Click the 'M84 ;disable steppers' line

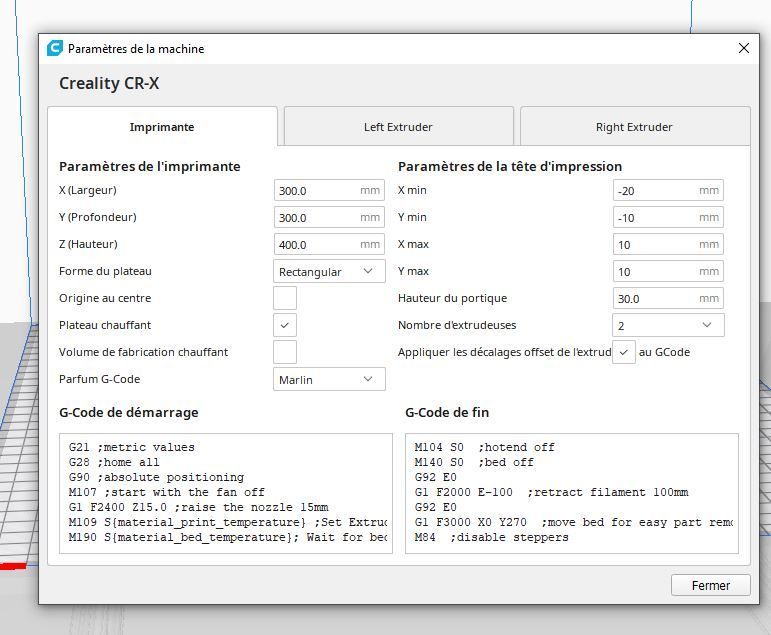point(491,537)
